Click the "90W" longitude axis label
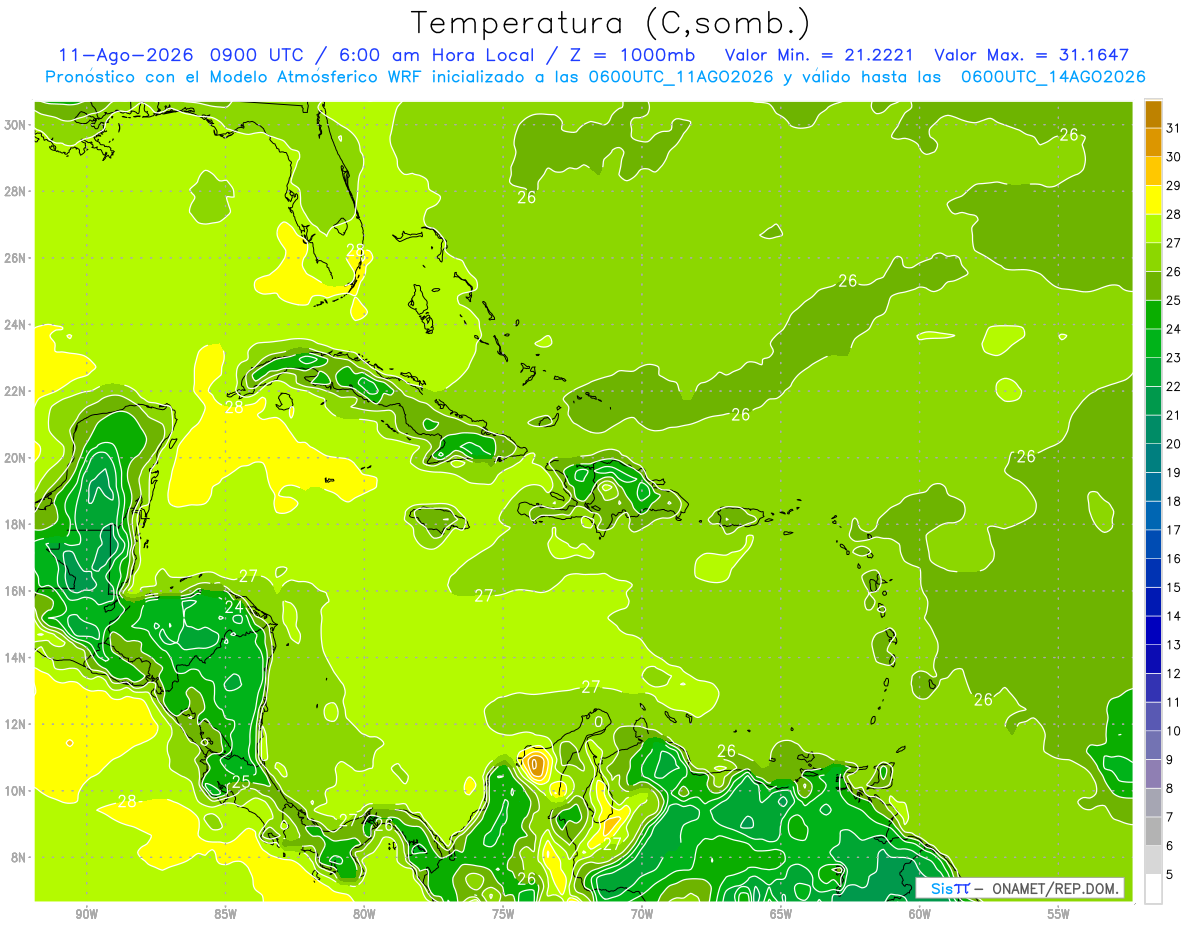Image resolution: width=1200 pixels, height=927 pixels. 86,914
